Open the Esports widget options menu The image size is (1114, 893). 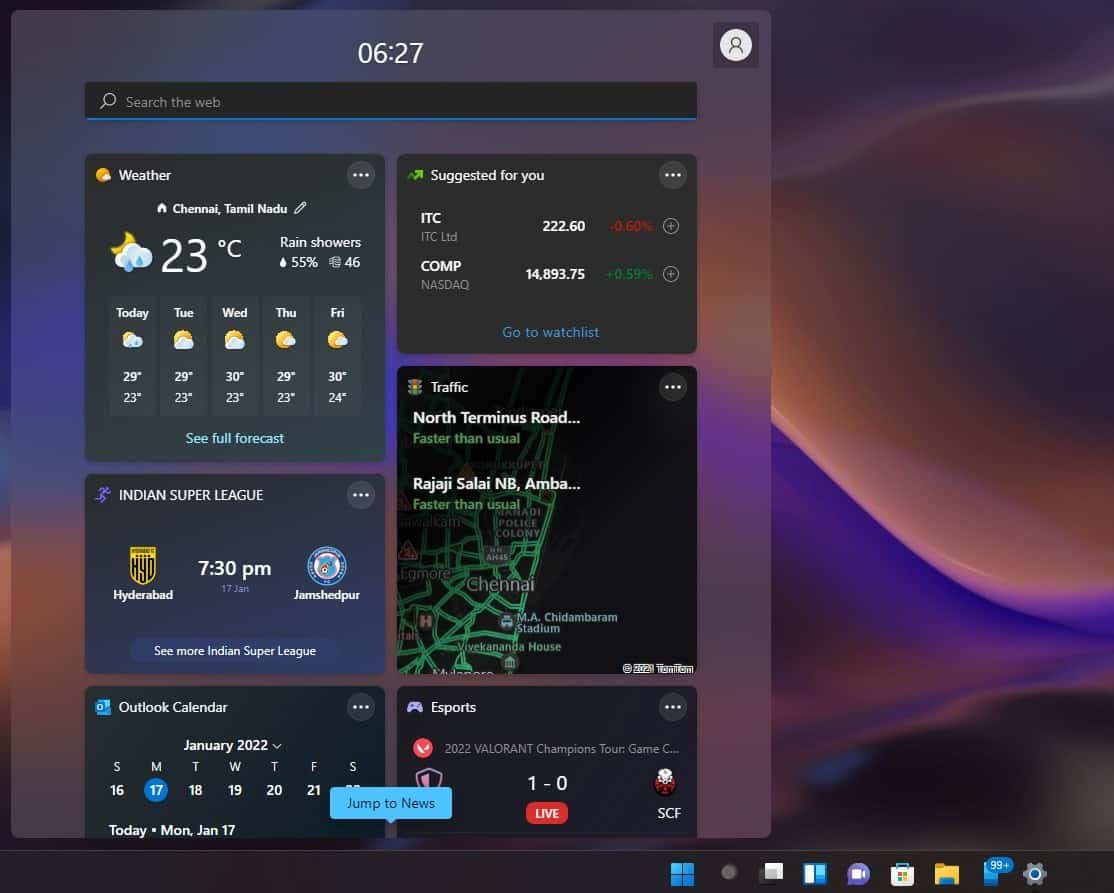[x=672, y=707]
